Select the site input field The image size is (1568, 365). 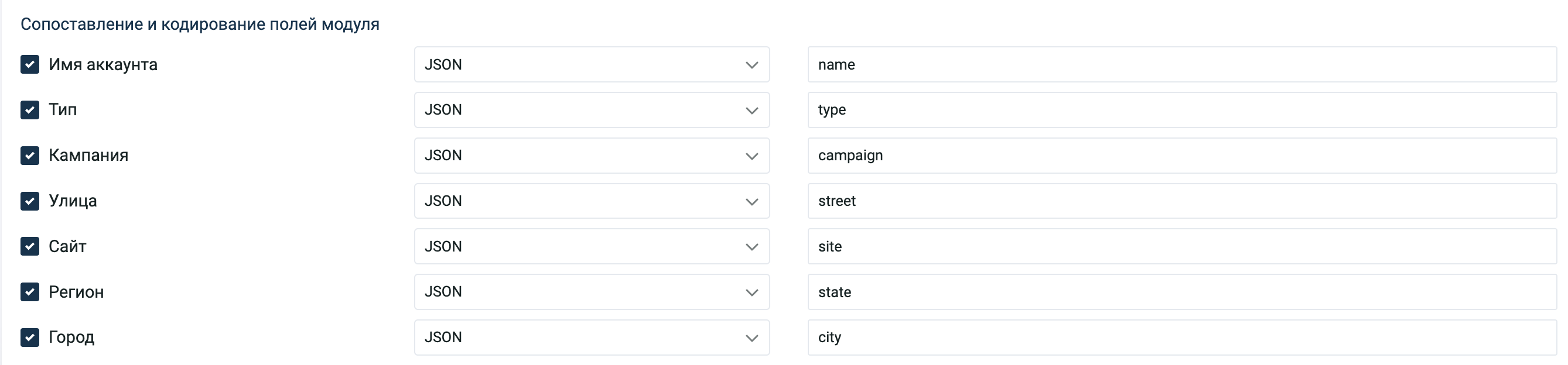[1182, 246]
